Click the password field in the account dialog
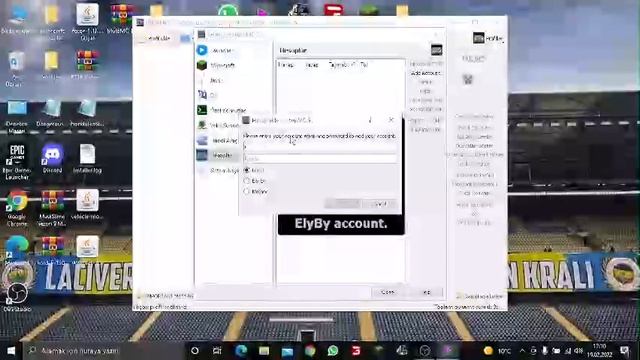Viewport: 640px width, 360px height. pyautogui.click(x=320, y=158)
